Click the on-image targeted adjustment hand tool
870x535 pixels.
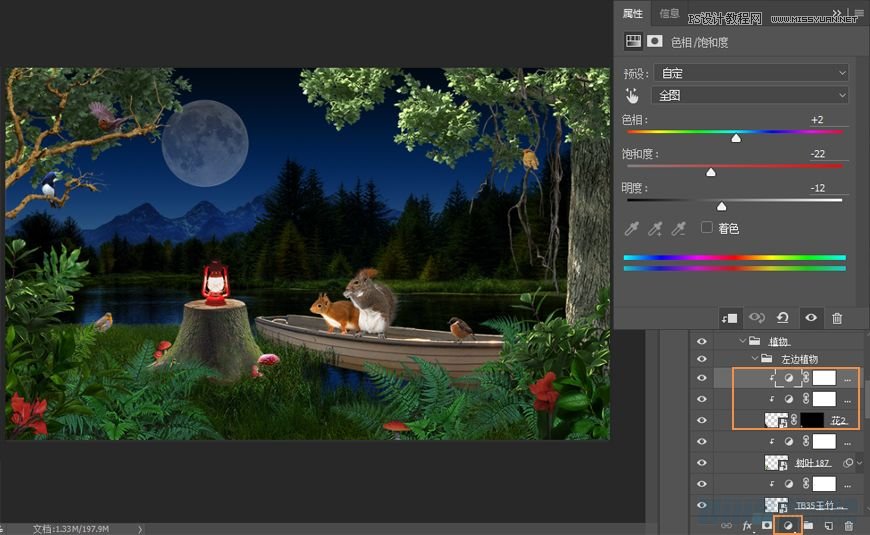tap(631, 96)
